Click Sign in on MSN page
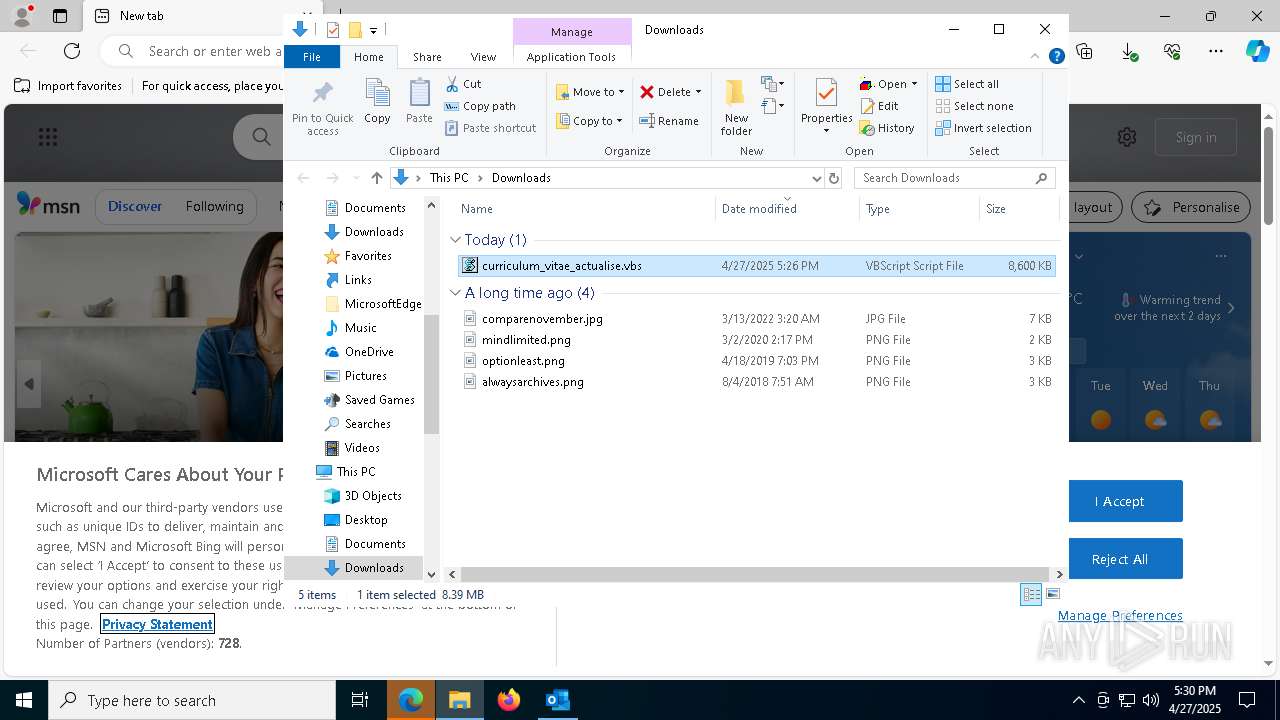Viewport: 1280px width, 720px height. point(1196,137)
